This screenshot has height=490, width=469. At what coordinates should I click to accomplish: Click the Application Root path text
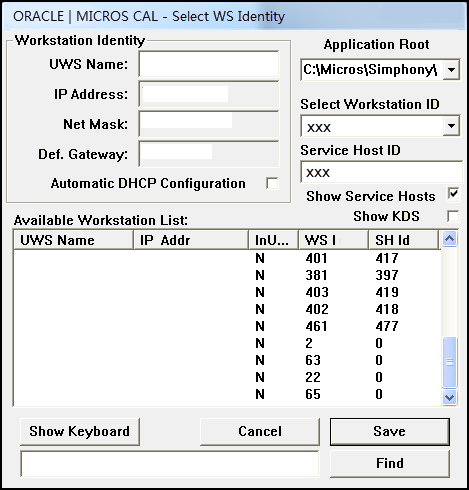click(x=370, y=70)
